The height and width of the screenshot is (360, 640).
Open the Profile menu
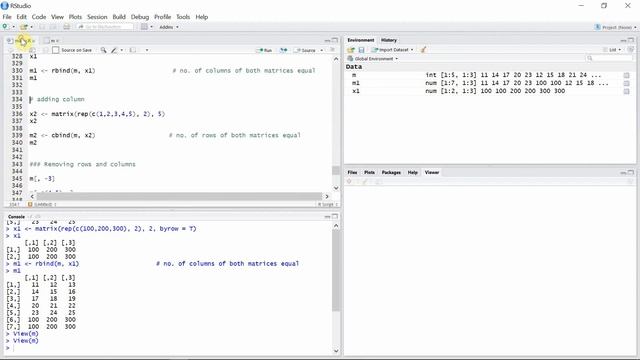pos(162,17)
